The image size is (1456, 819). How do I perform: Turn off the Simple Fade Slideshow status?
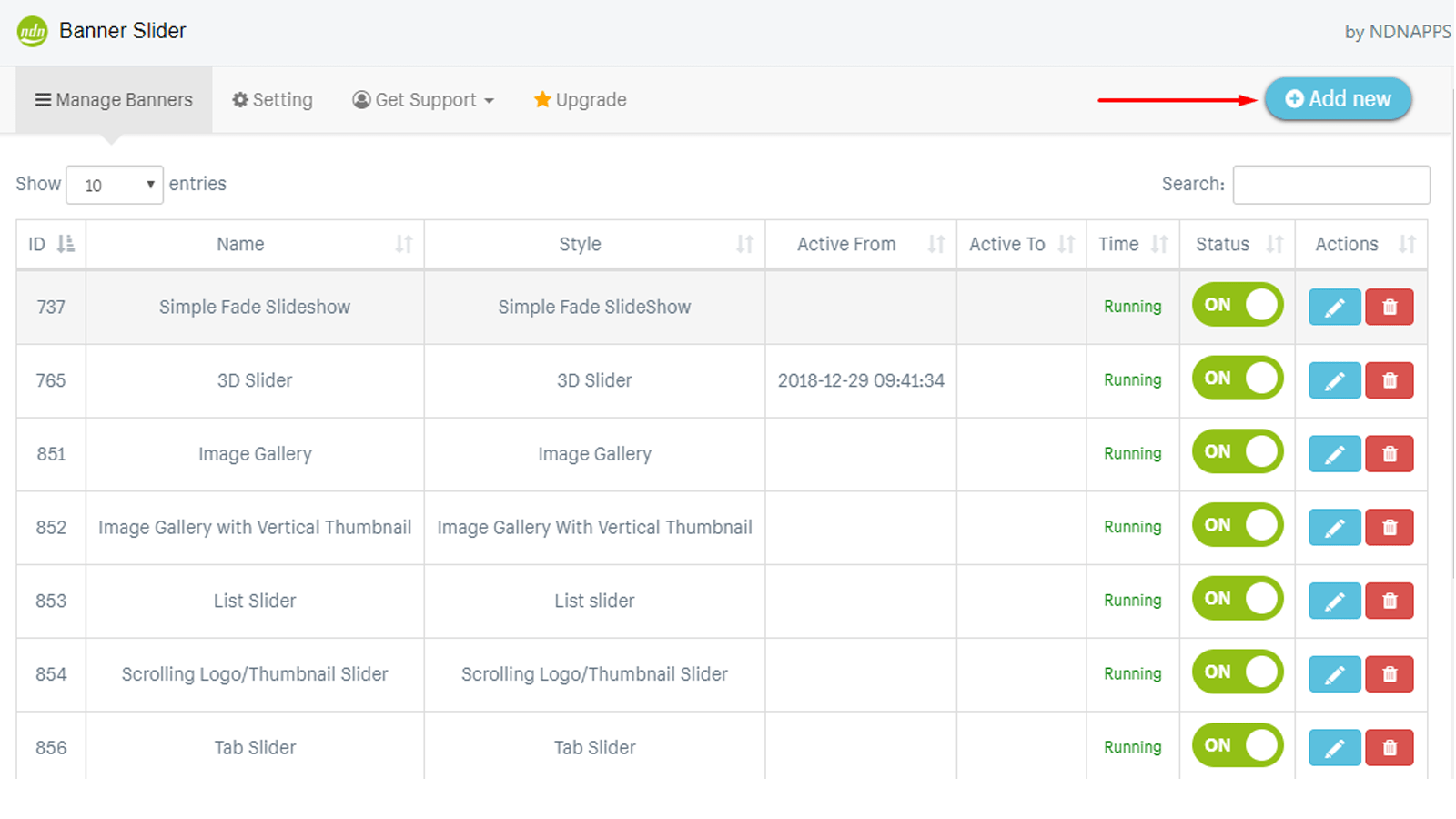tap(1237, 306)
